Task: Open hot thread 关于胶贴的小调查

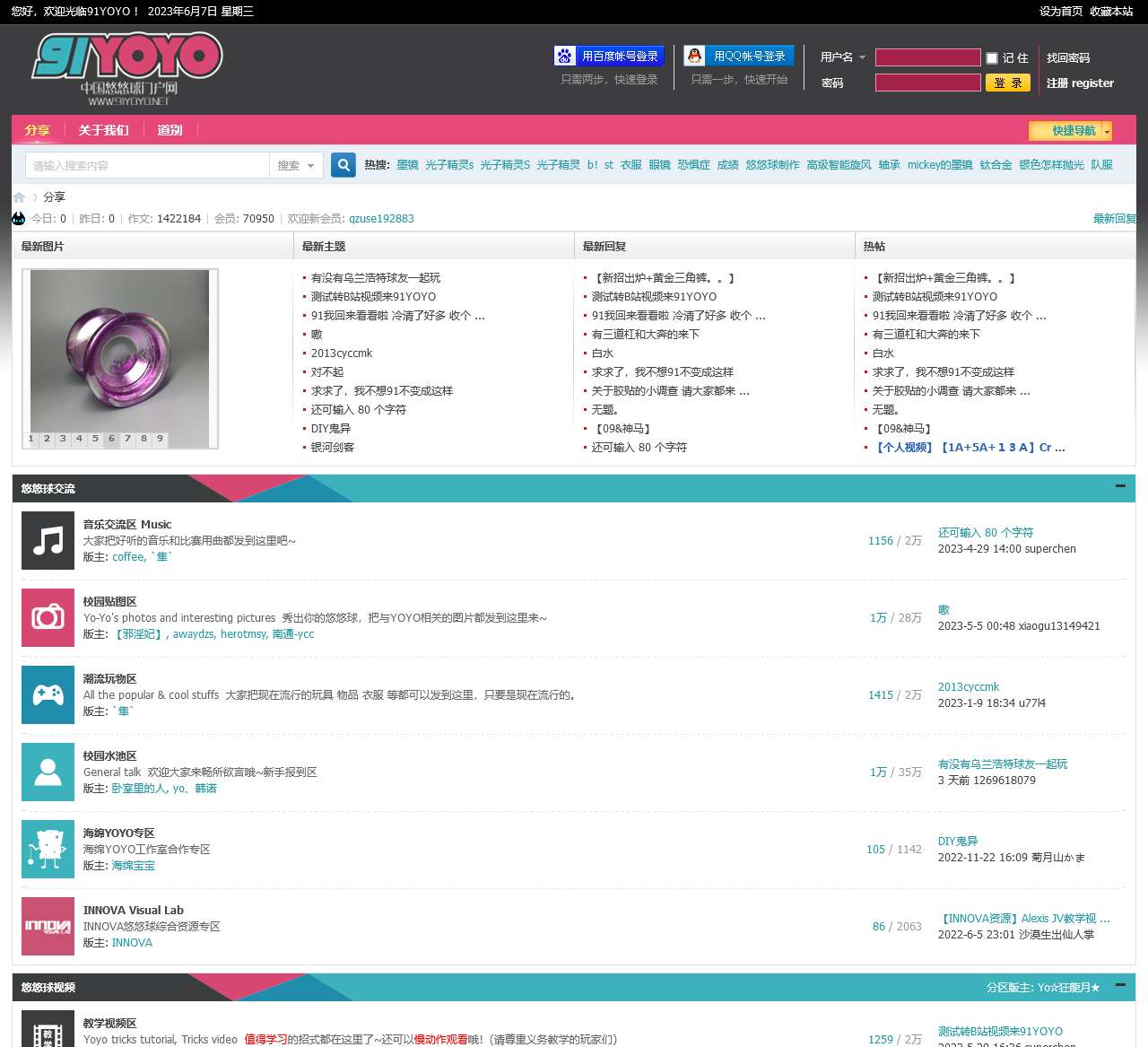Action: pyautogui.click(x=951, y=391)
